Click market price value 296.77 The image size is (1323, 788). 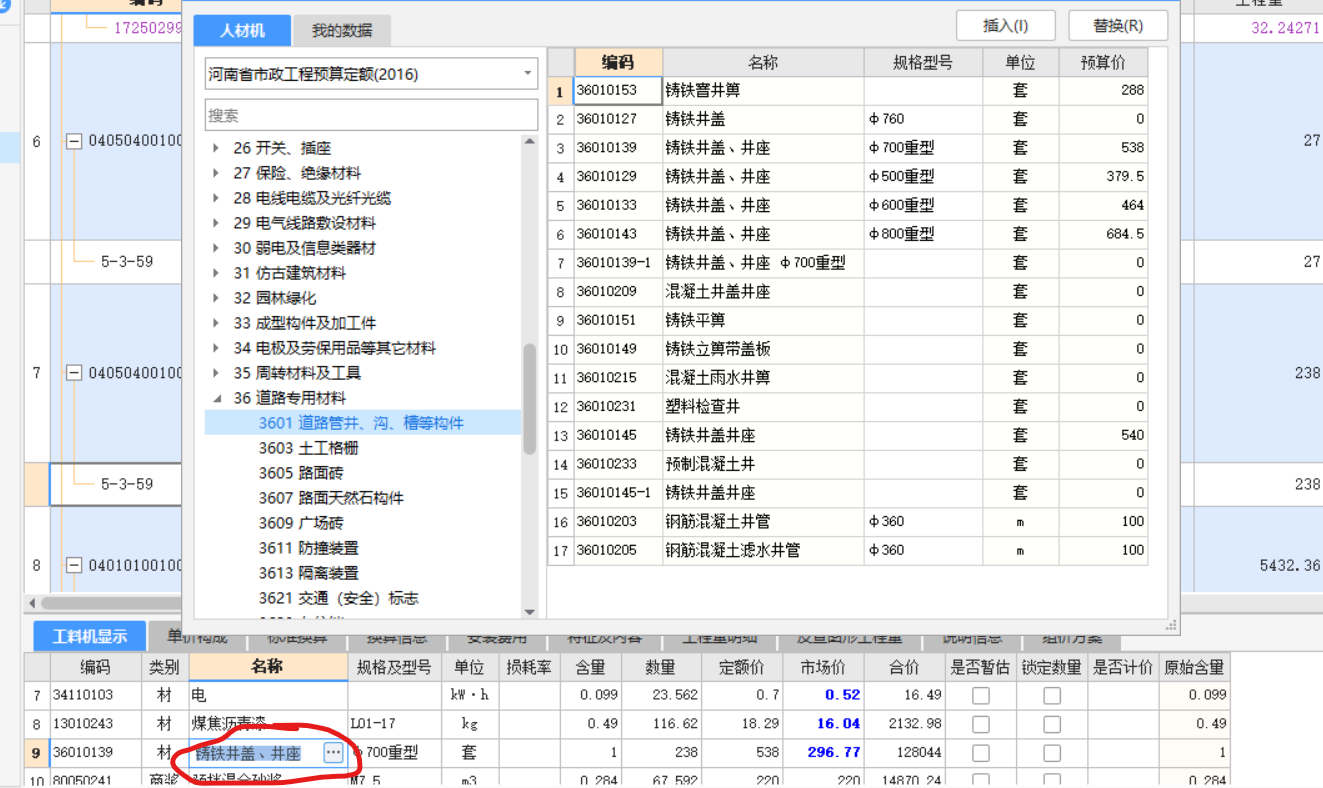(834, 753)
